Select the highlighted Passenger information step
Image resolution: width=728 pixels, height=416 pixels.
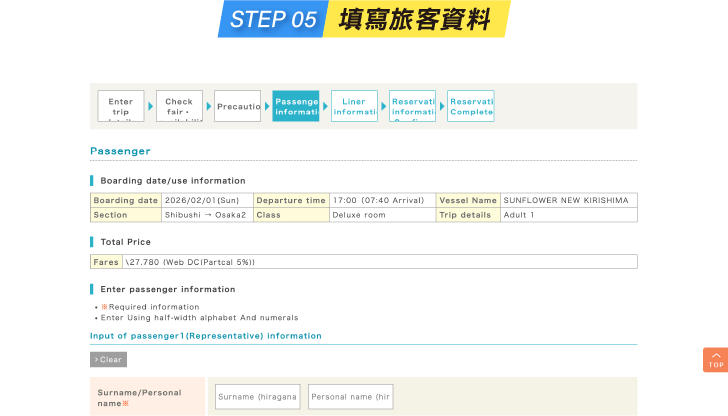point(296,106)
